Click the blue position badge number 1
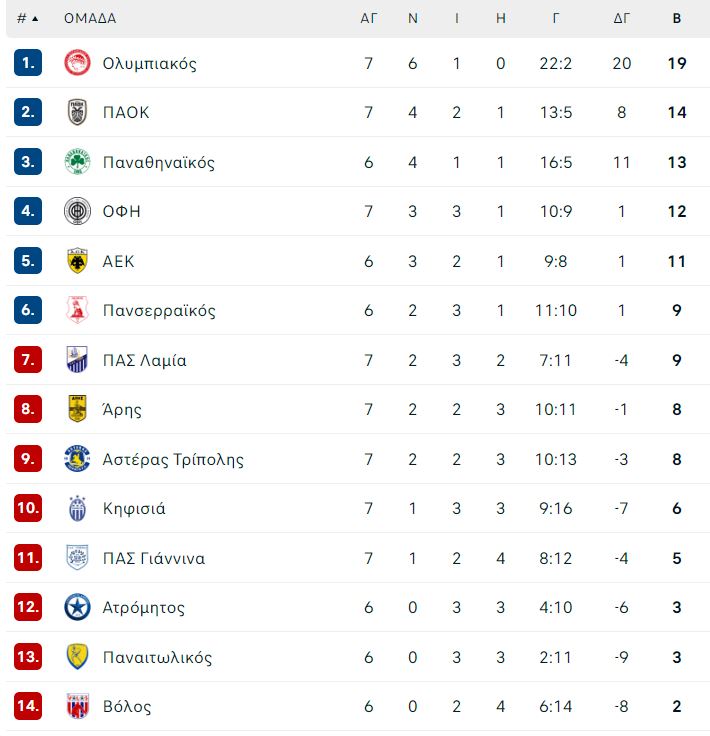Image resolution: width=710 pixels, height=736 pixels. click(x=28, y=62)
